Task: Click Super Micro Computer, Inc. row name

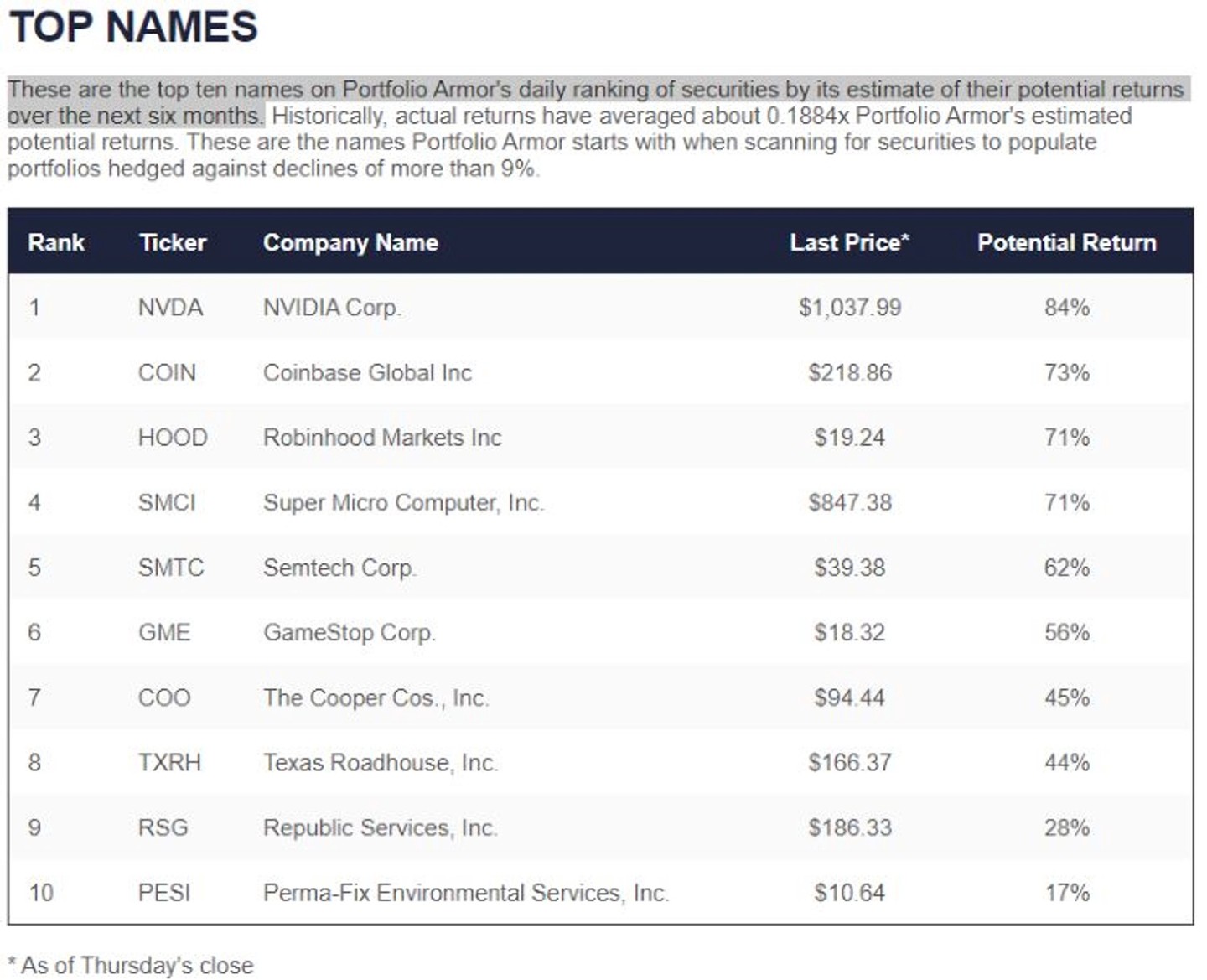Action: pos(403,503)
